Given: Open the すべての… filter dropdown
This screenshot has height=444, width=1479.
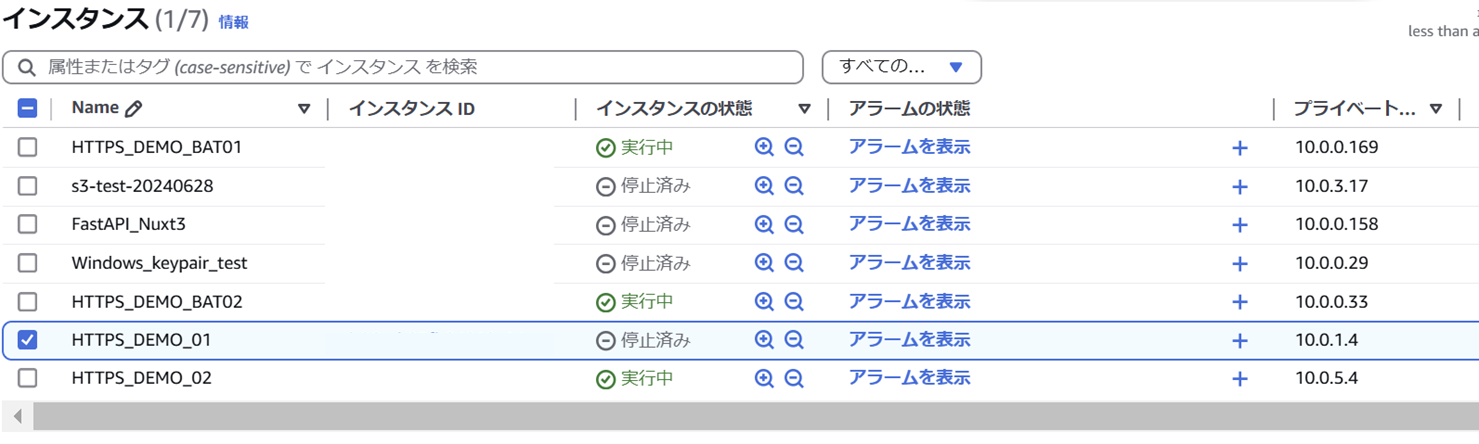Looking at the screenshot, I should tap(901, 67).
